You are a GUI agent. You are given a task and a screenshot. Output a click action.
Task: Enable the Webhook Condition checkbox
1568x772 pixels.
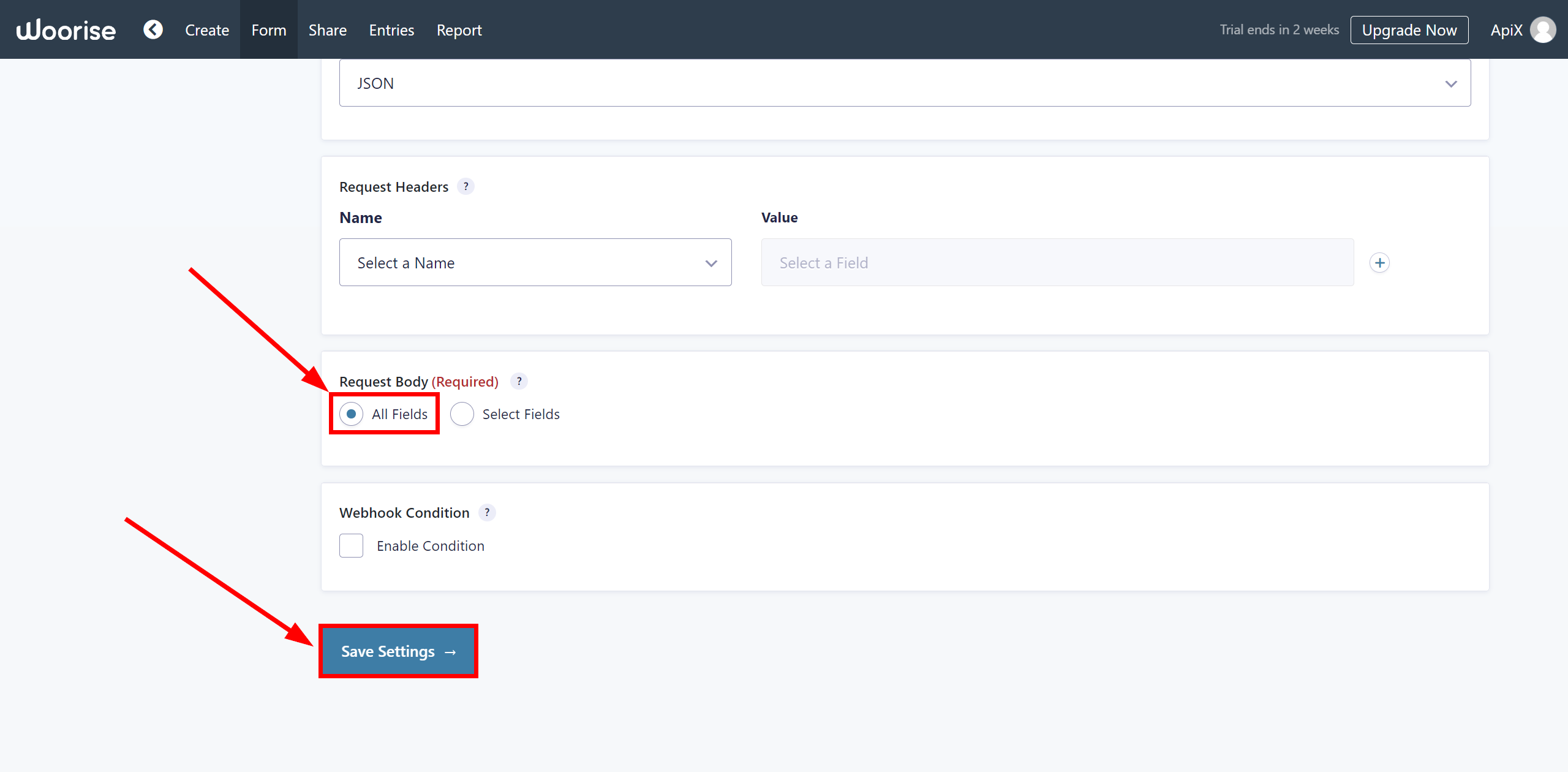click(352, 545)
